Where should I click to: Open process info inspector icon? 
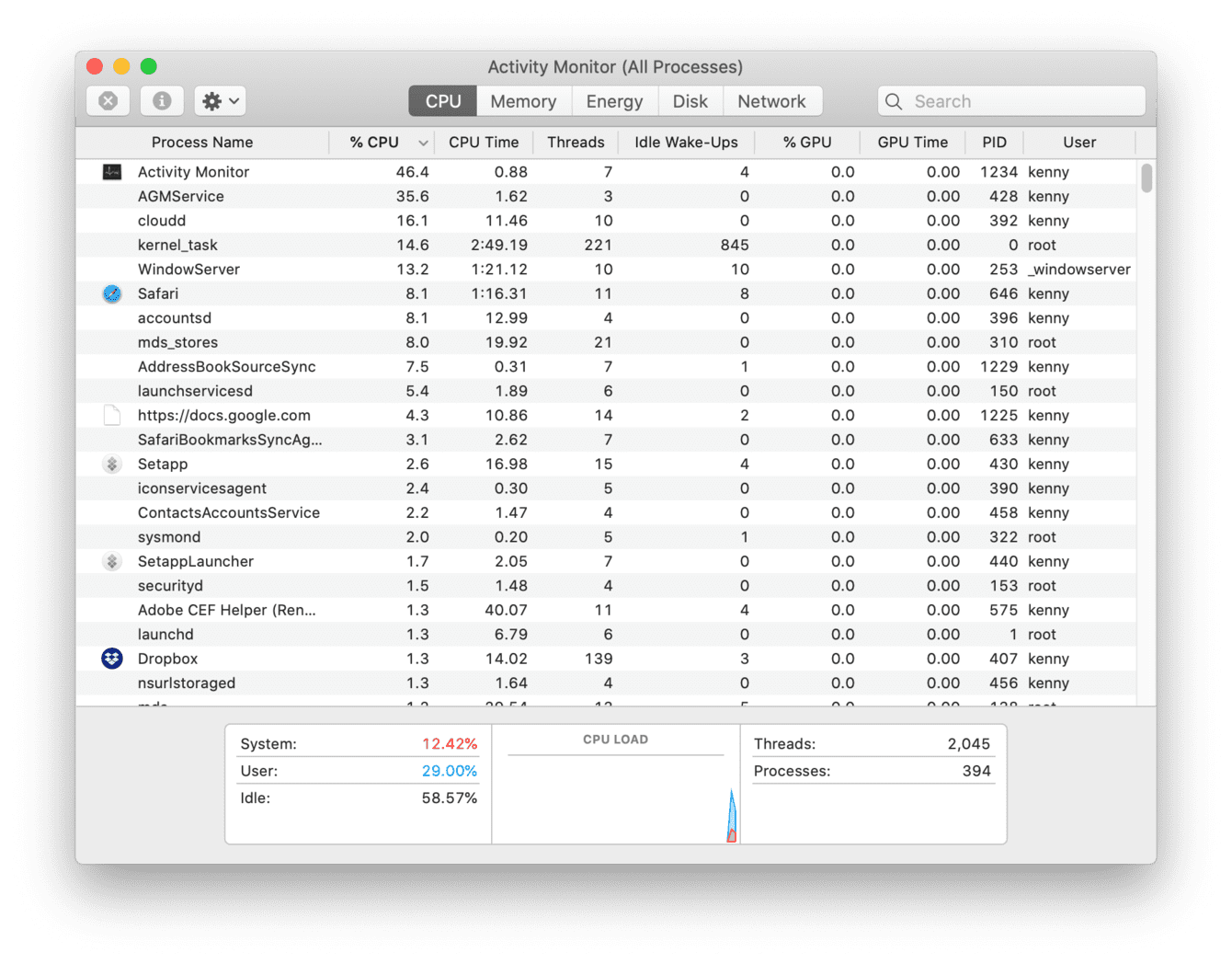(x=162, y=101)
